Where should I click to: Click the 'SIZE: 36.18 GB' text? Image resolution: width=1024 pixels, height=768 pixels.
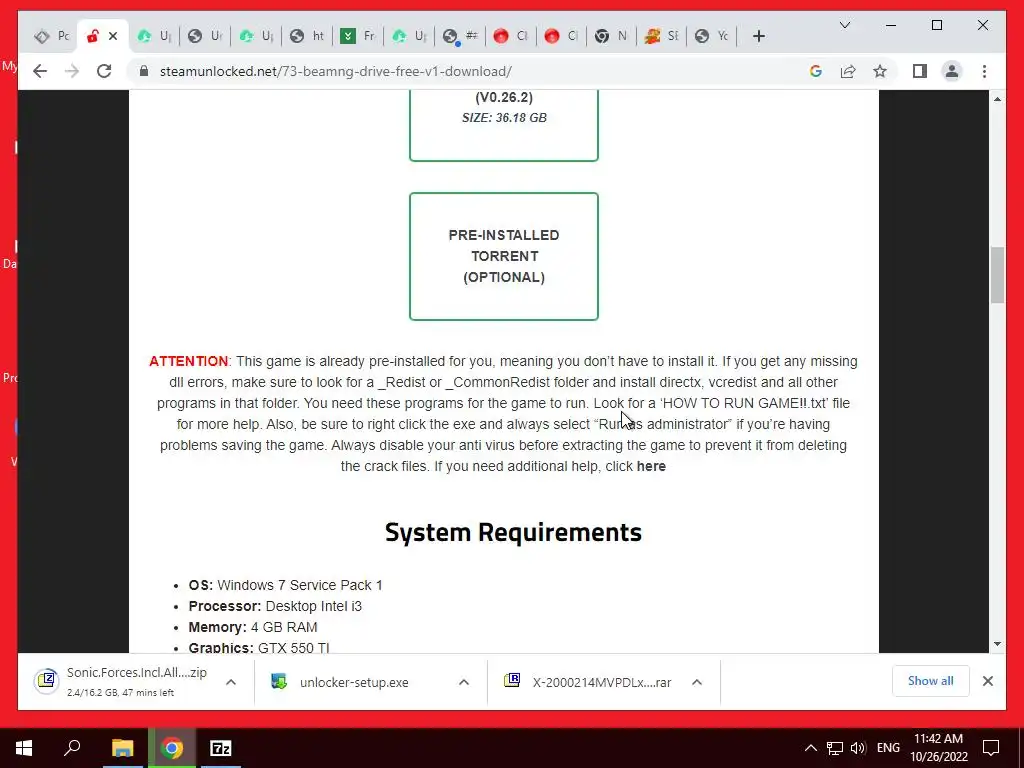coord(504,118)
